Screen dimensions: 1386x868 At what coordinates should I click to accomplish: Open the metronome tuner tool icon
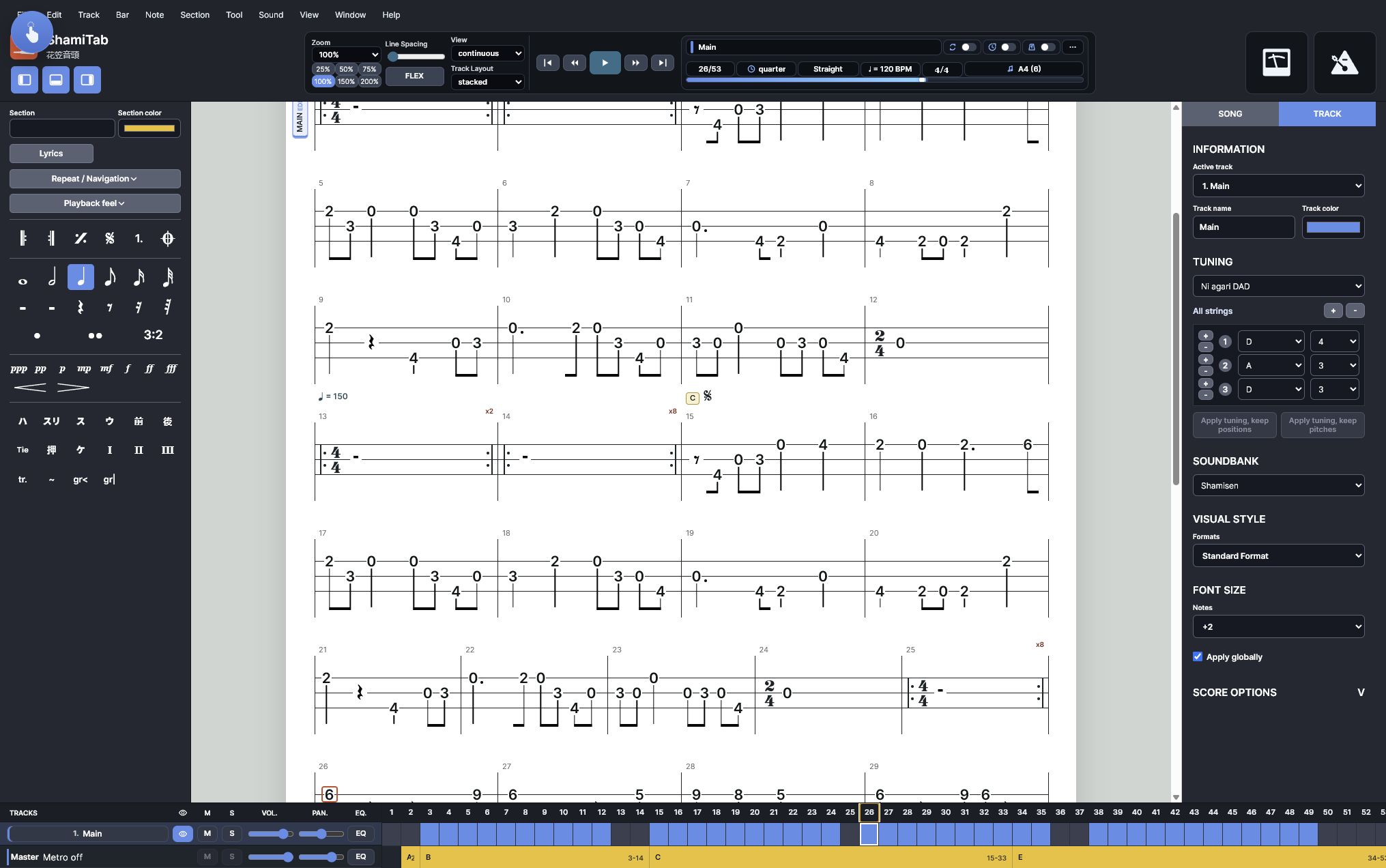coord(1344,63)
